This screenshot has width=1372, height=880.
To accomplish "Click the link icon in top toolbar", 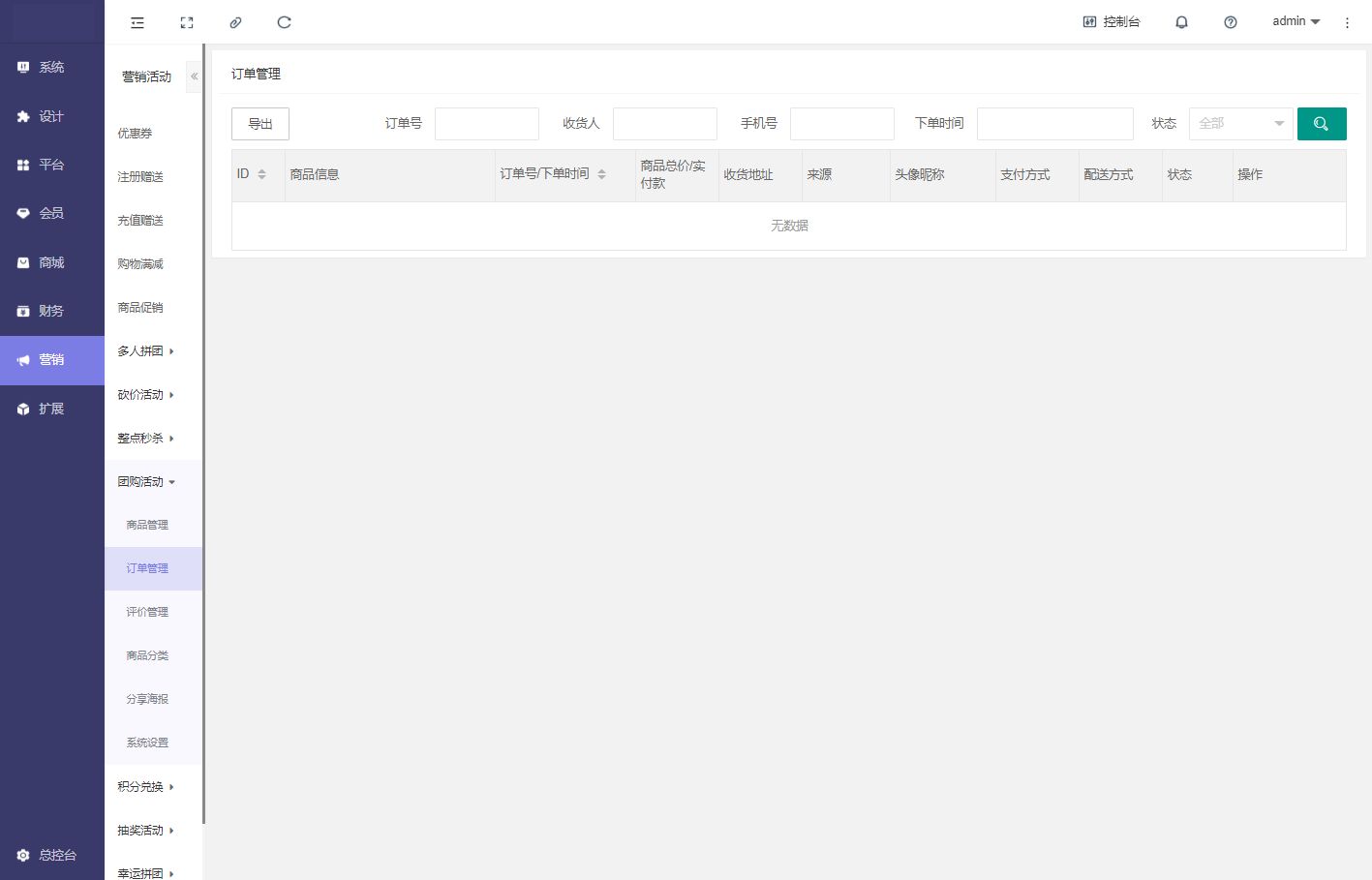I will (x=235, y=22).
